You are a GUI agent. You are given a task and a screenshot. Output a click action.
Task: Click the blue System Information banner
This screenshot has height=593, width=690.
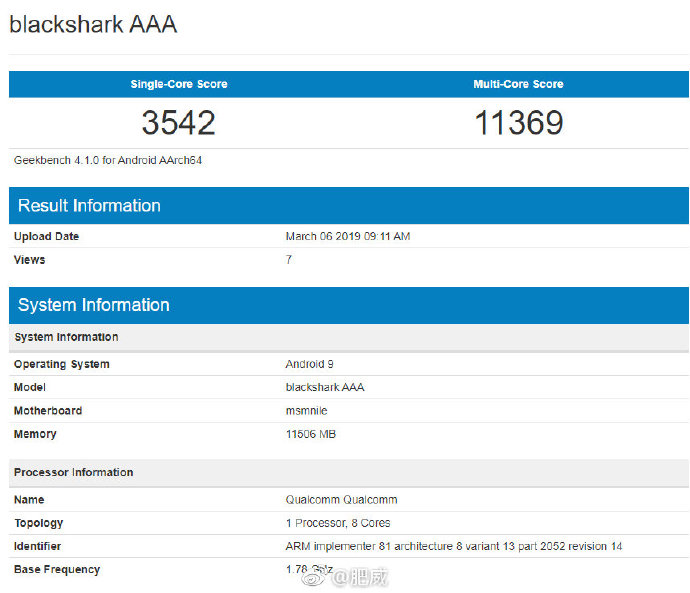[x=349, y=305]
